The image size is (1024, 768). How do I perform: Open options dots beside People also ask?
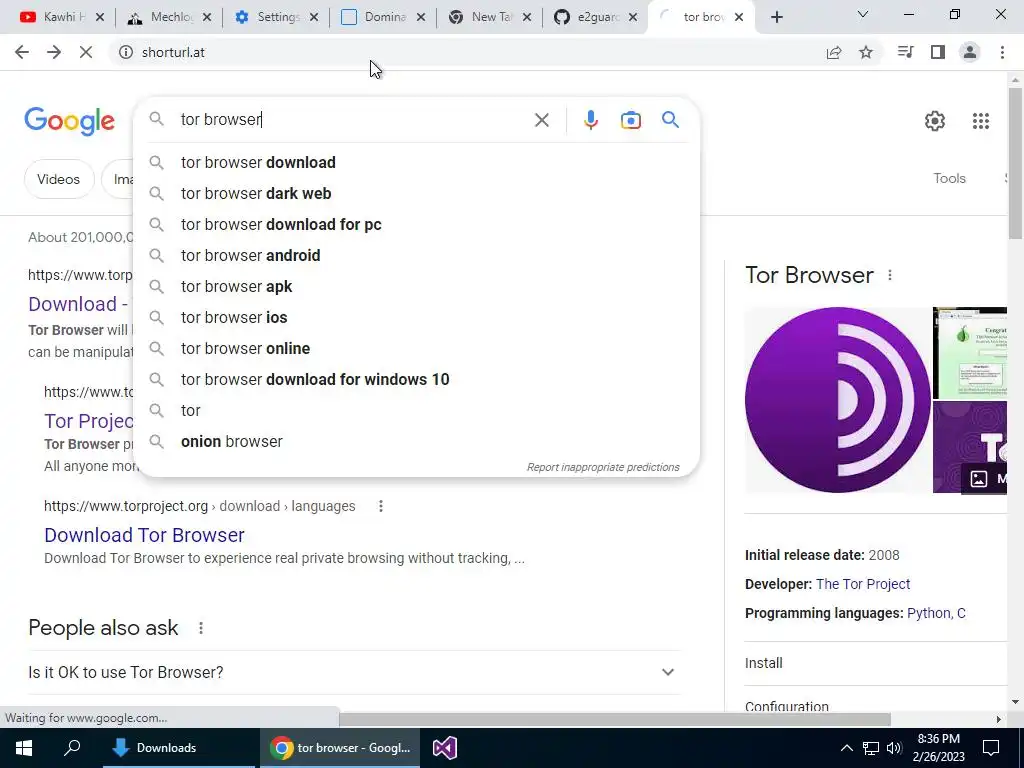(x=201, y=628)
